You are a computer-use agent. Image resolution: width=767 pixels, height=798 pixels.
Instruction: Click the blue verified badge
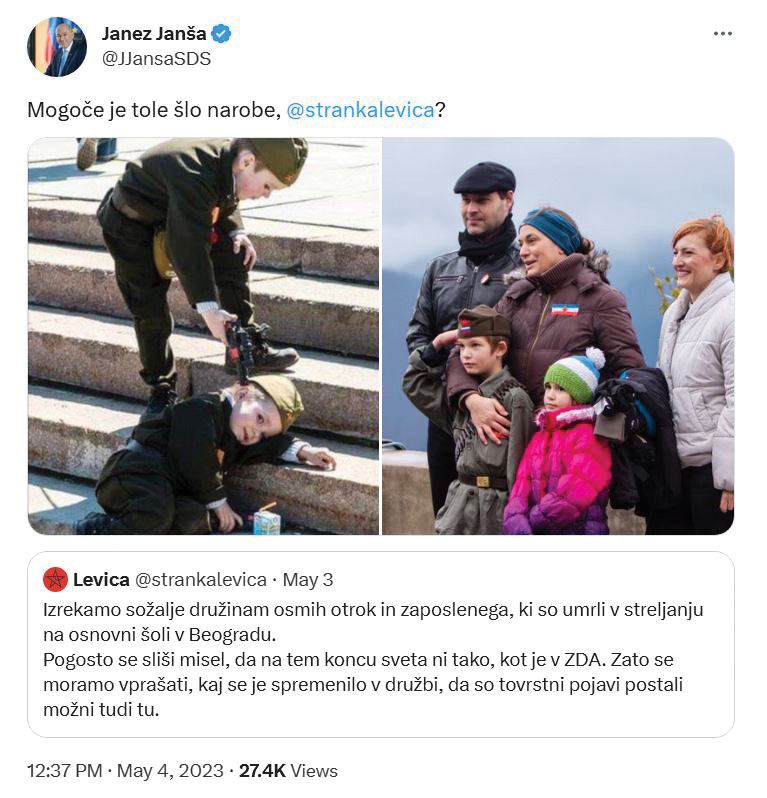222,34
